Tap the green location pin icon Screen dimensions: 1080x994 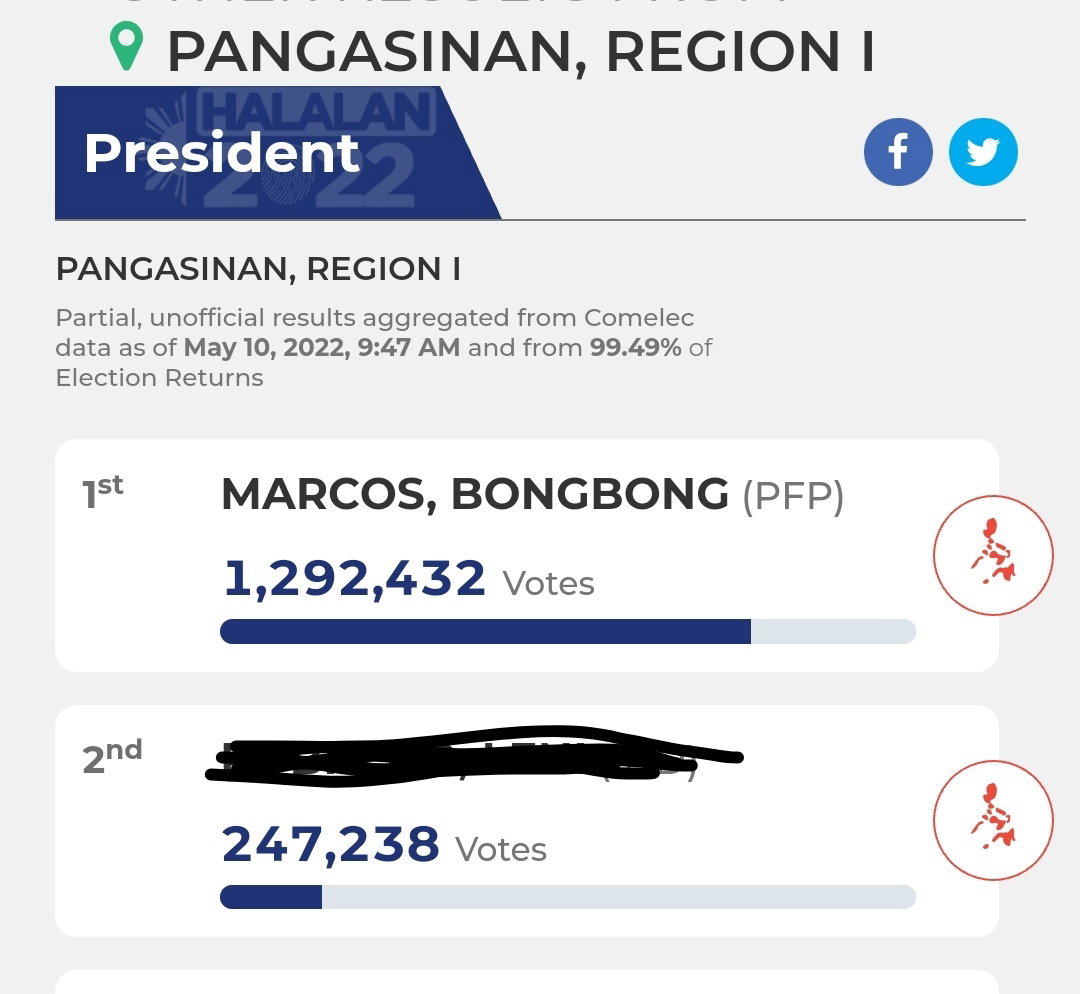point(127,46)
